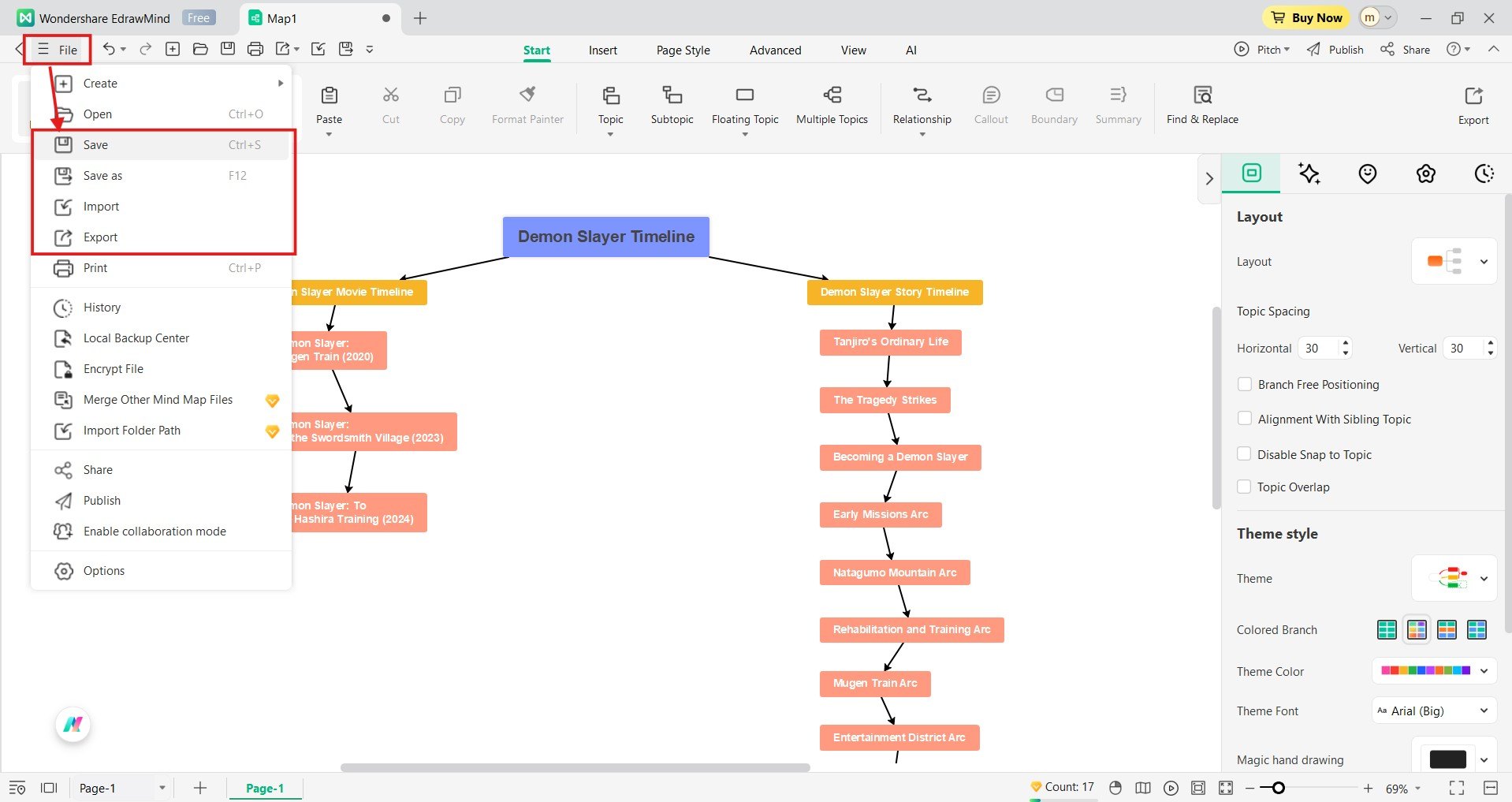Enable Disable Snap to Topic option
Screen dimensions: 1512x802
click(1245, 453)
